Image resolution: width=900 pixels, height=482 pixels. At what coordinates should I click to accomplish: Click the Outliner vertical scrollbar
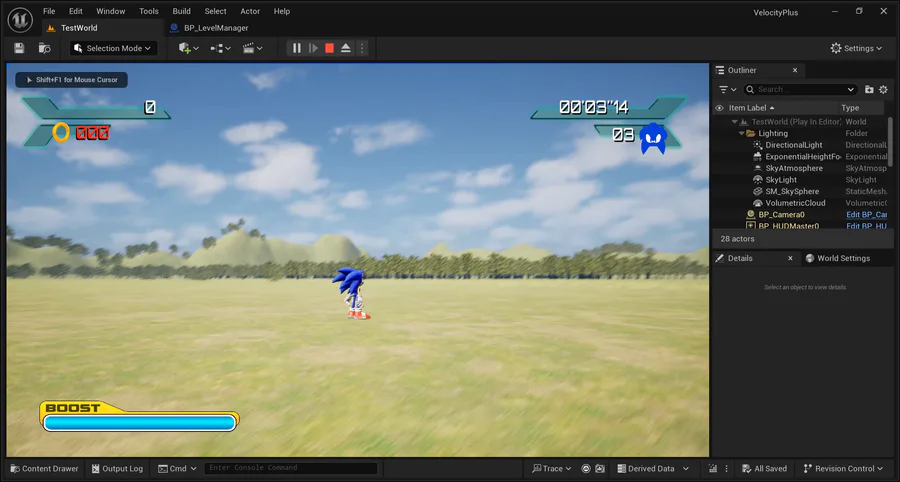pos(890,143)
